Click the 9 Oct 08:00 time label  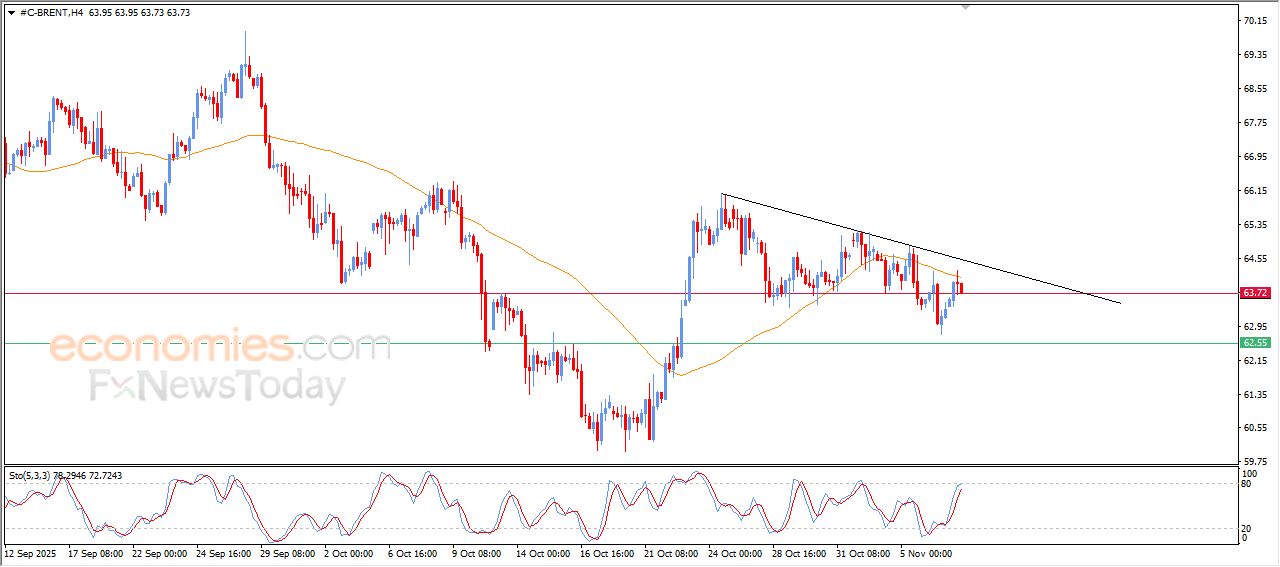click(x=477, y=552)
